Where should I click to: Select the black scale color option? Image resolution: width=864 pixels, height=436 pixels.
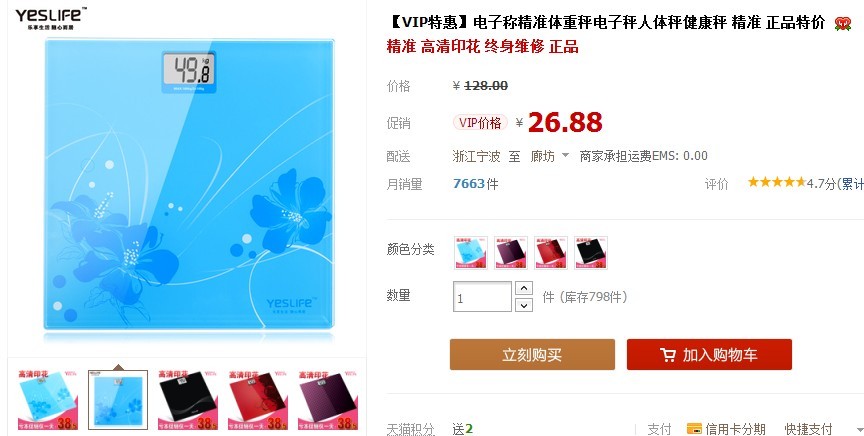point(591,252)
